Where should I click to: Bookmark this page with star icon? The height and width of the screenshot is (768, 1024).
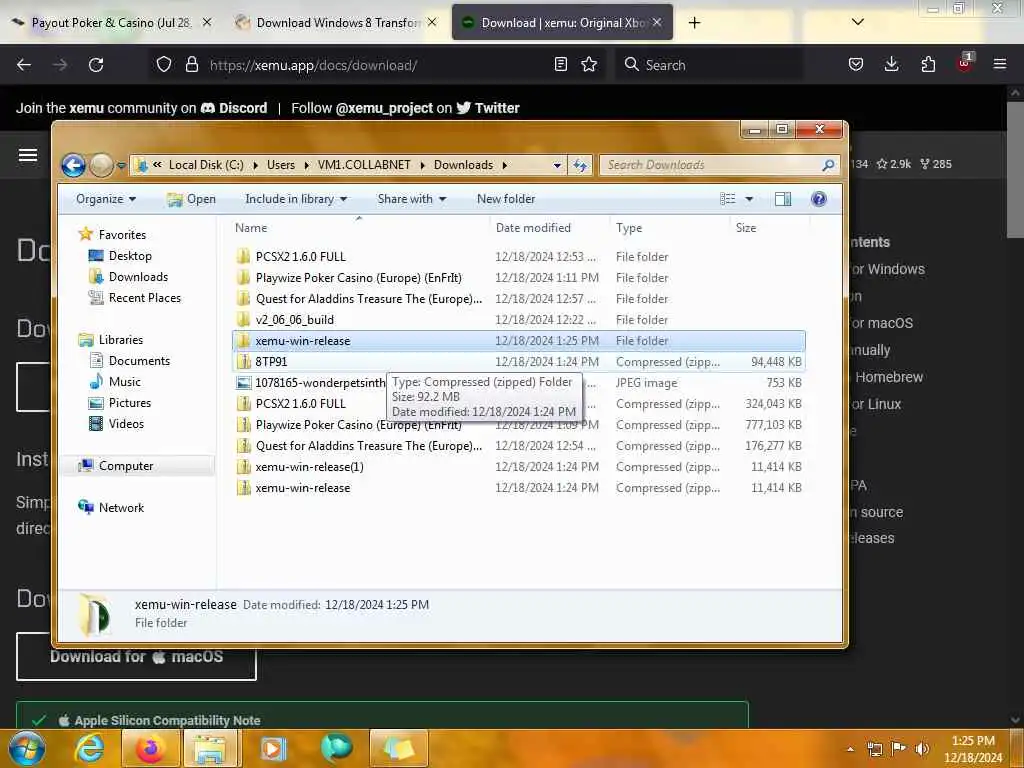click(x=589, y=65)
